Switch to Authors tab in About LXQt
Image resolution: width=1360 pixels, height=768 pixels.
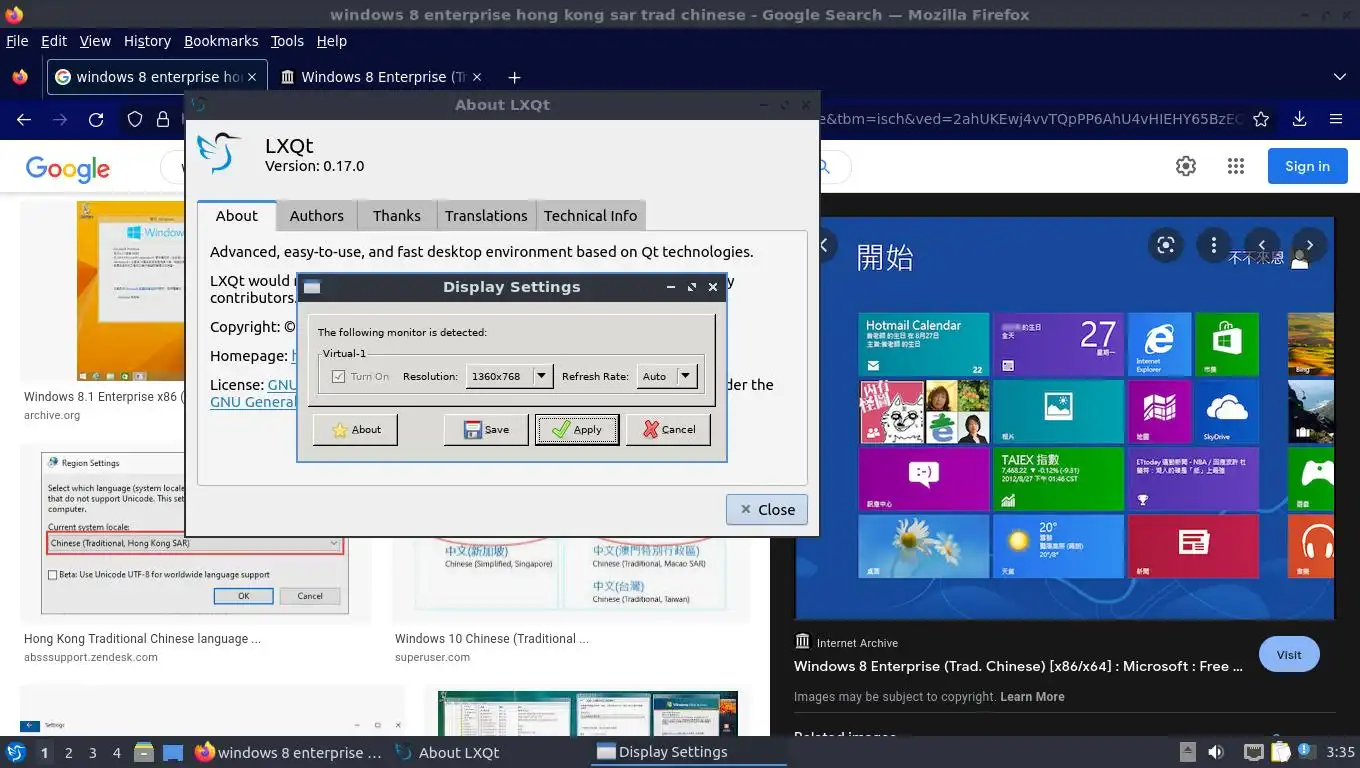tap(316, 215)
